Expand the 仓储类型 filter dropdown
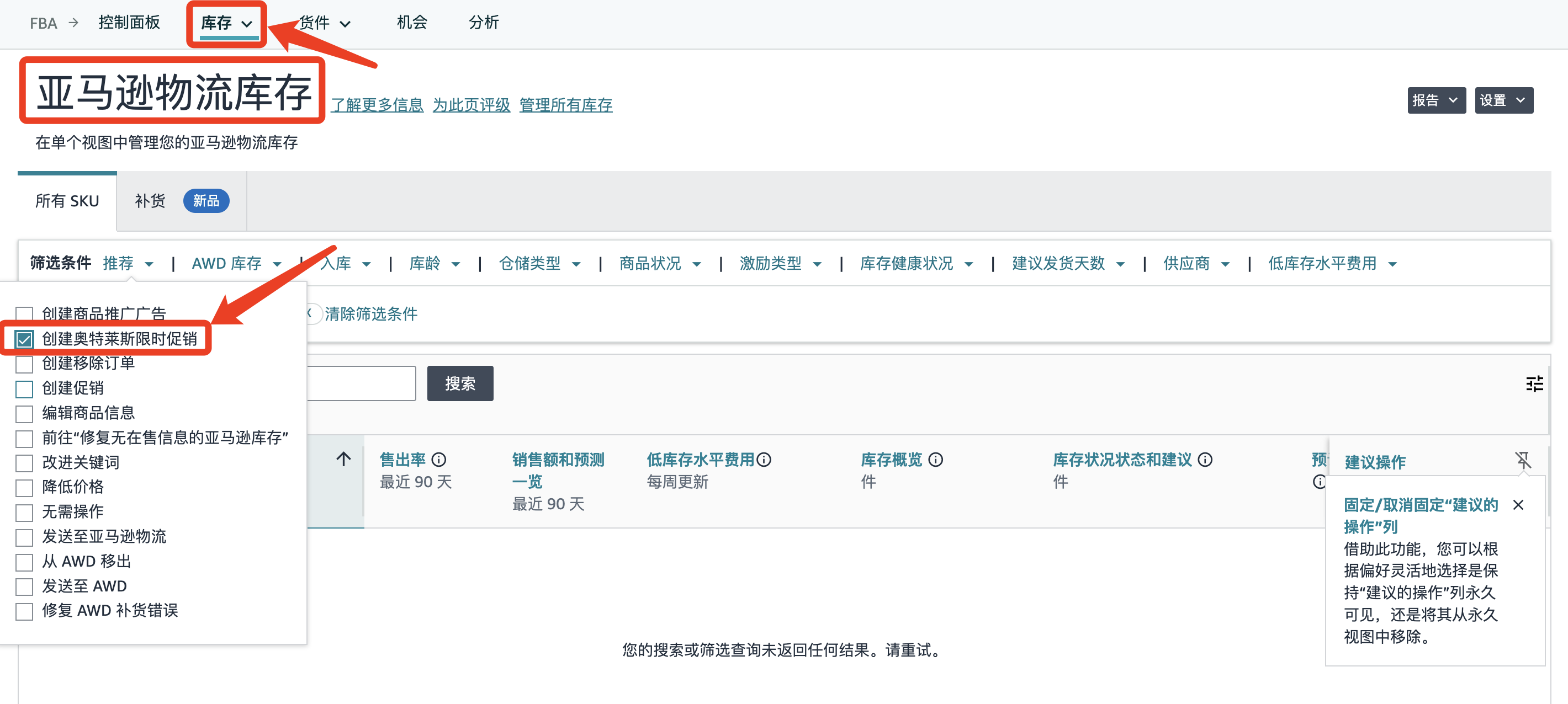1568x704 pixels. tap(540, 264)
